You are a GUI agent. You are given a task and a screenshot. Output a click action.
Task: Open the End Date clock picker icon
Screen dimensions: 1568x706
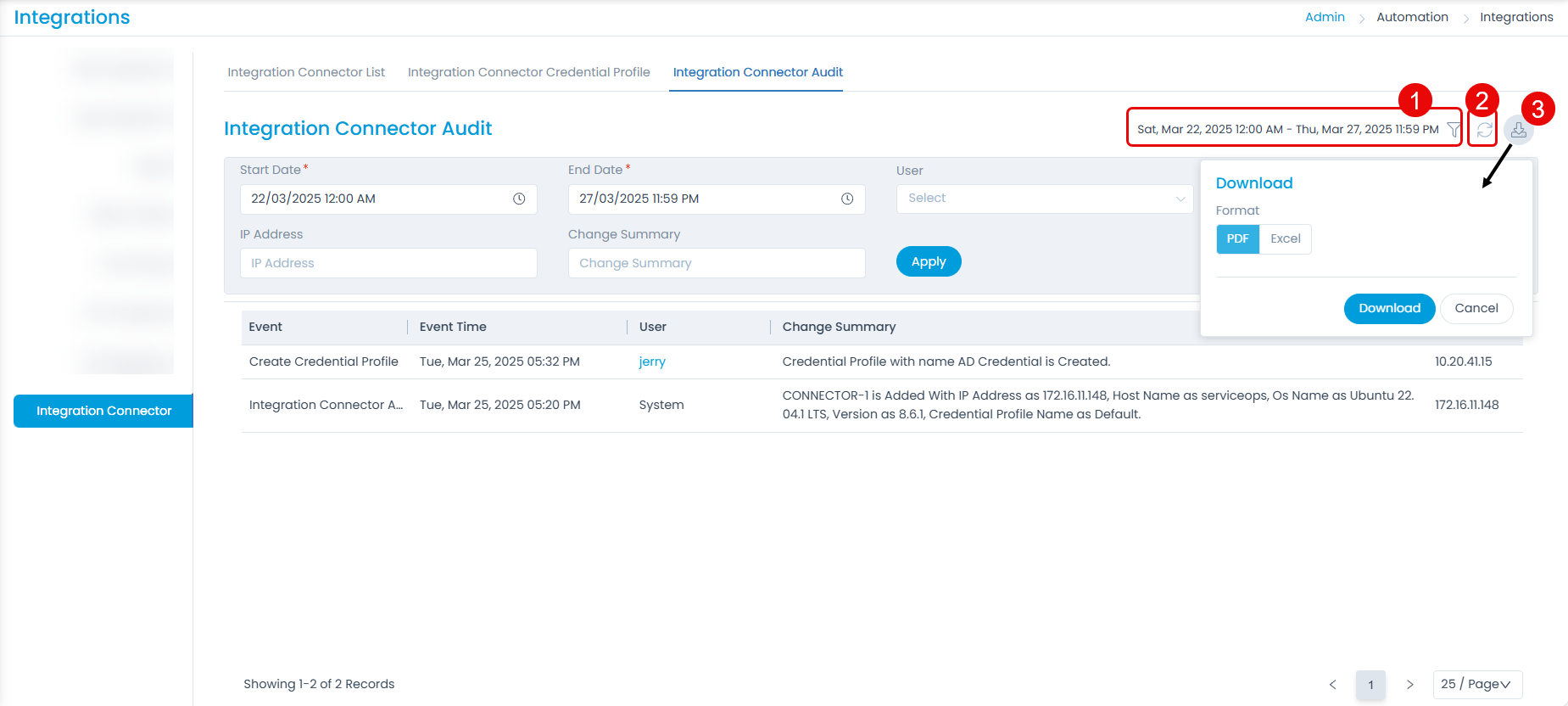pos(846,199)
